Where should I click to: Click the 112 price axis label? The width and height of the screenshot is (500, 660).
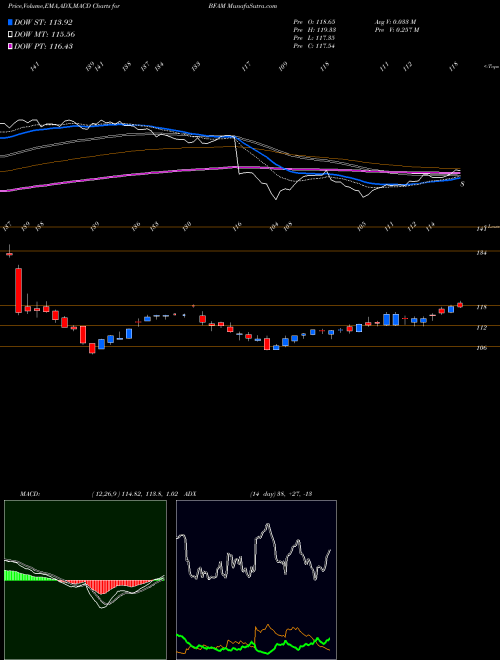482,327
